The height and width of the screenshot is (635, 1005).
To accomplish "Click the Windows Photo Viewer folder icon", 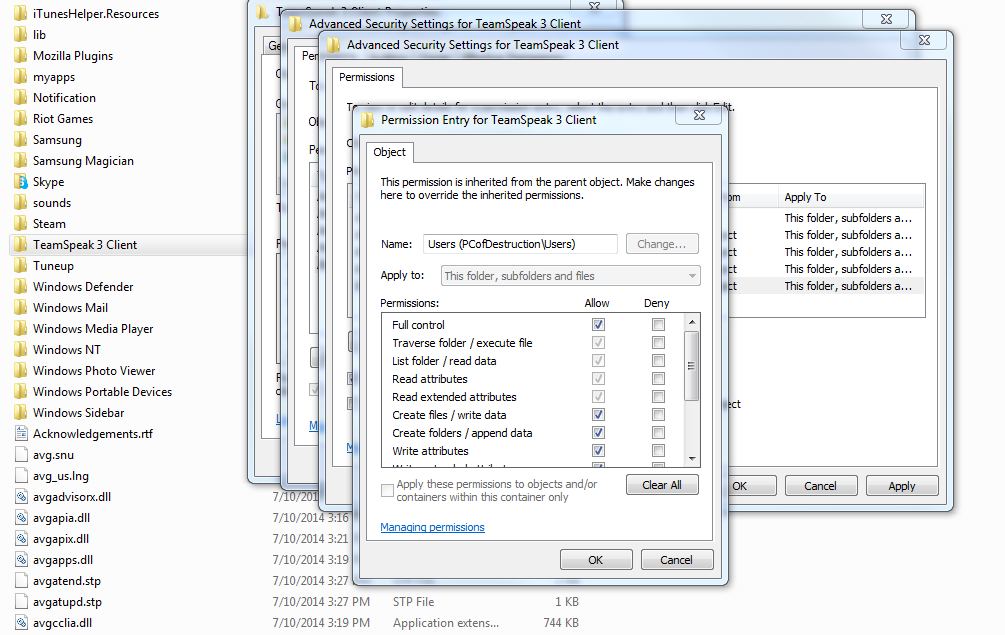I will tap(21, 371).
